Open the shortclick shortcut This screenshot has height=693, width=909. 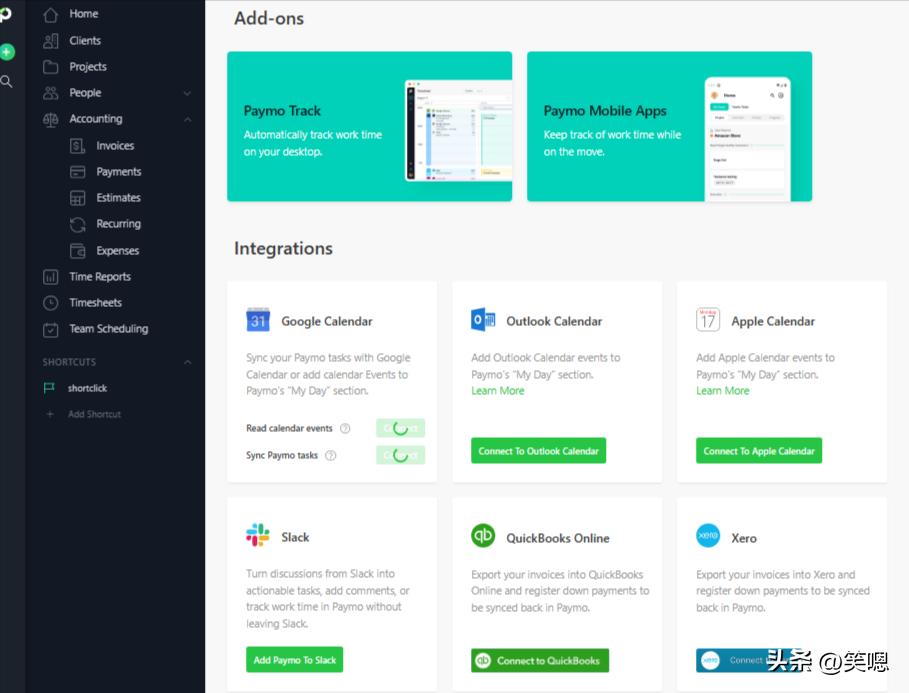[87, 389]
